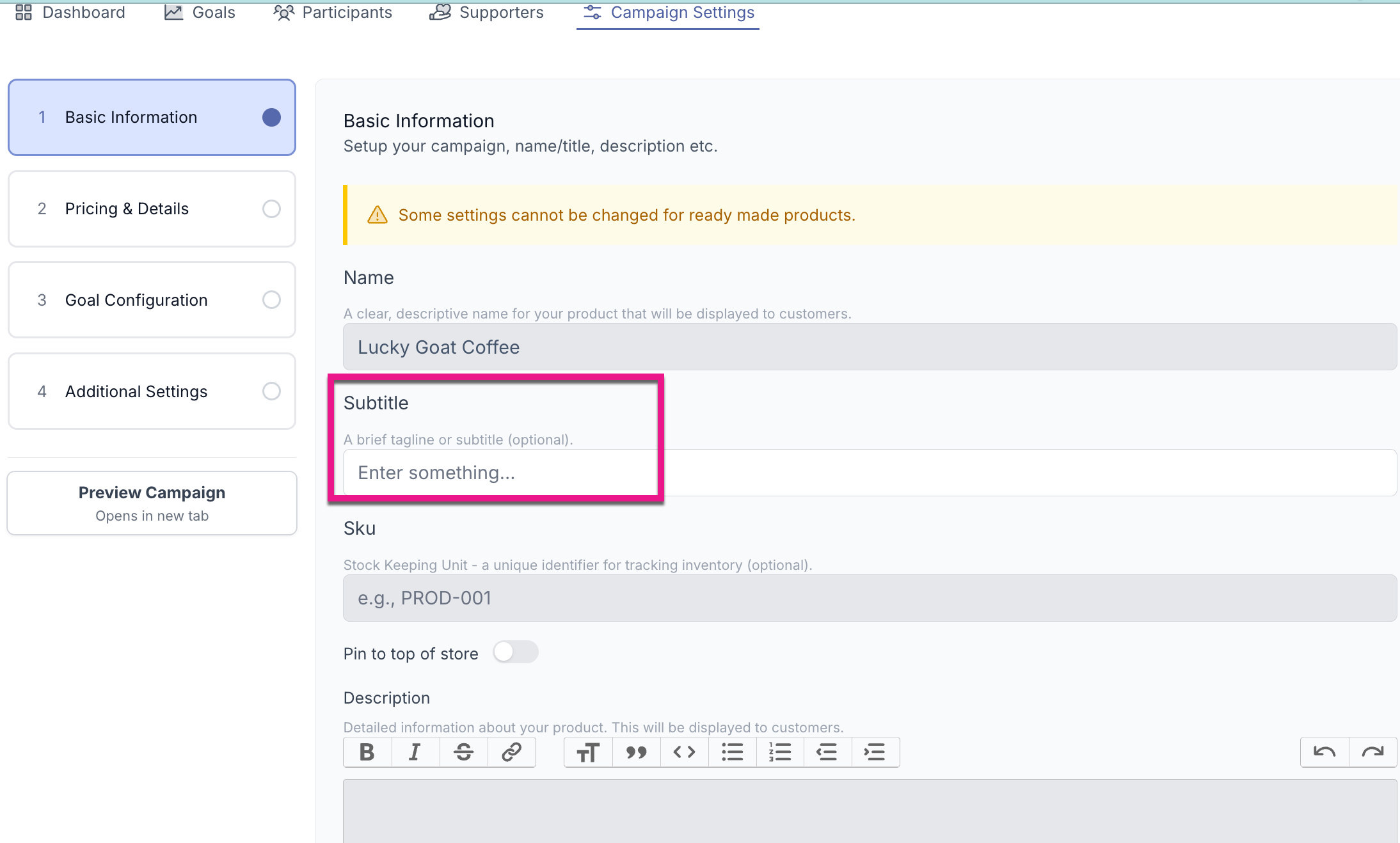Screen dimensions: 1400x843
Task: Switch to the Participants tab
Action: 333,13
